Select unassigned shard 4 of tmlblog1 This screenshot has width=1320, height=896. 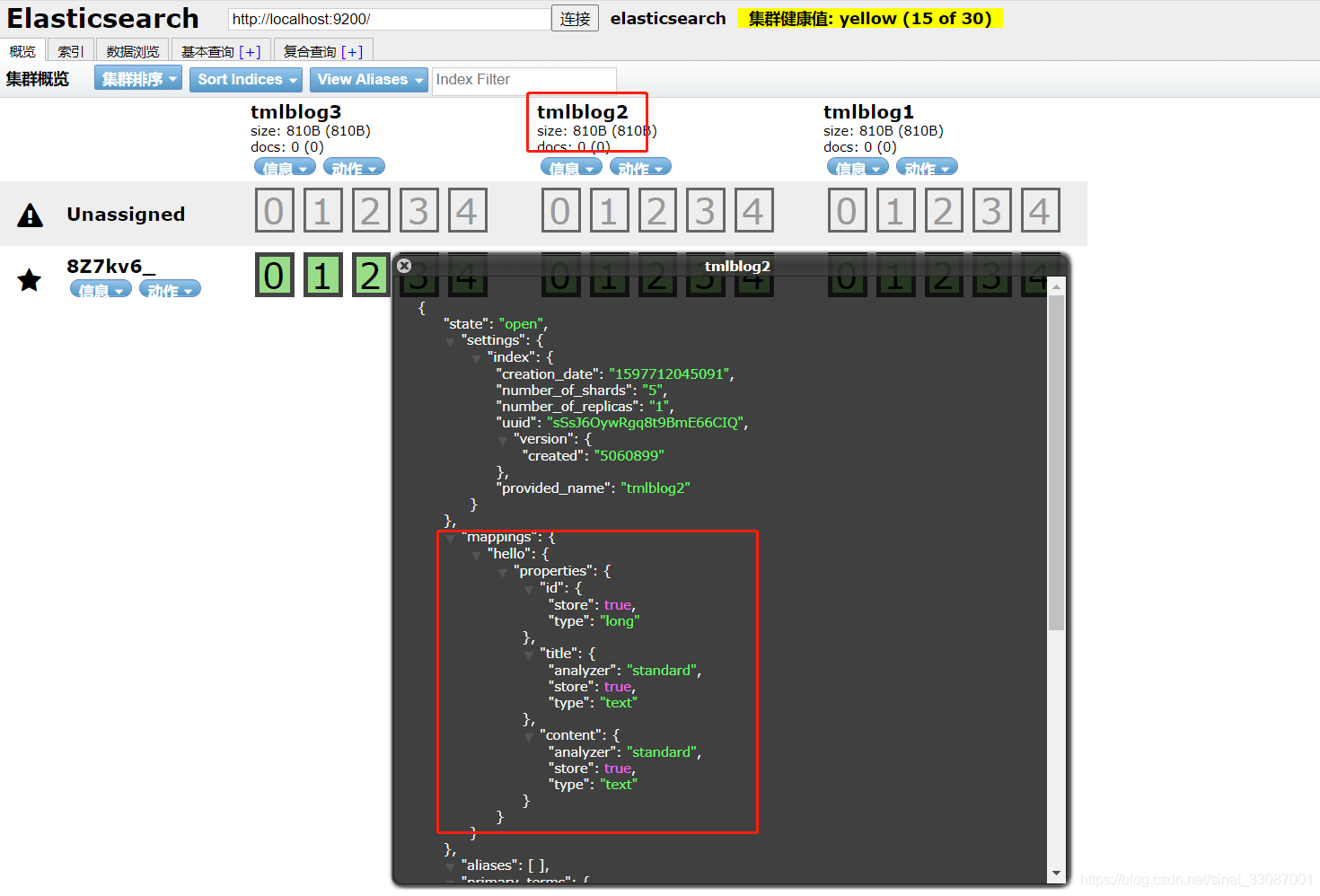[1040, 211]
